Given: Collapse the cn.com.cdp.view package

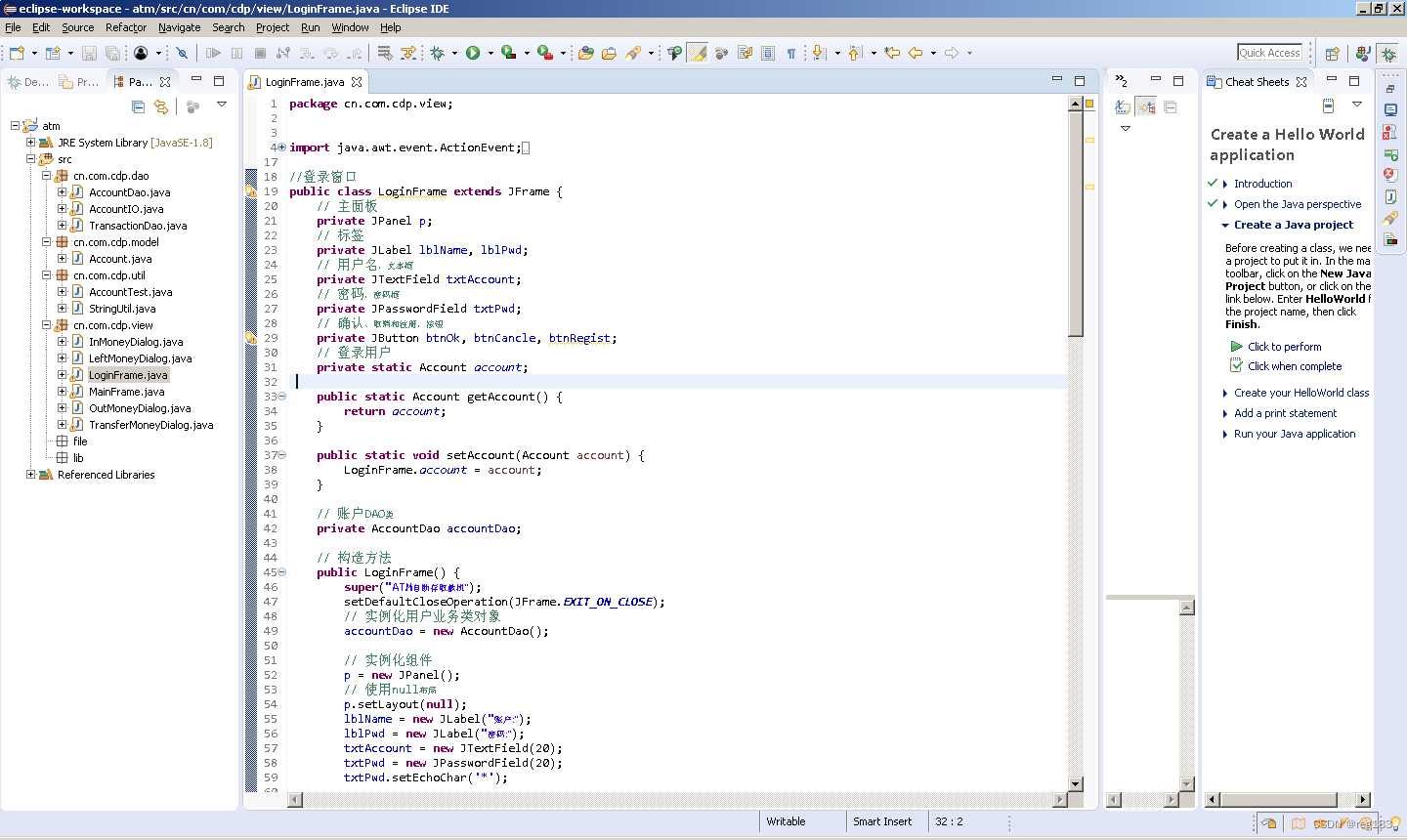Looking at the screenshot, I should pos(46,325).
